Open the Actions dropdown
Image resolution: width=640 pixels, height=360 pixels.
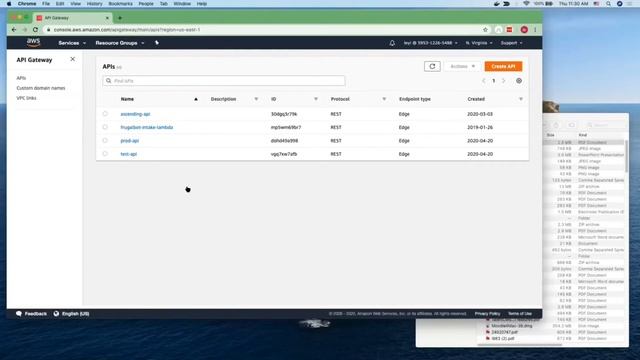click(462, 66)
